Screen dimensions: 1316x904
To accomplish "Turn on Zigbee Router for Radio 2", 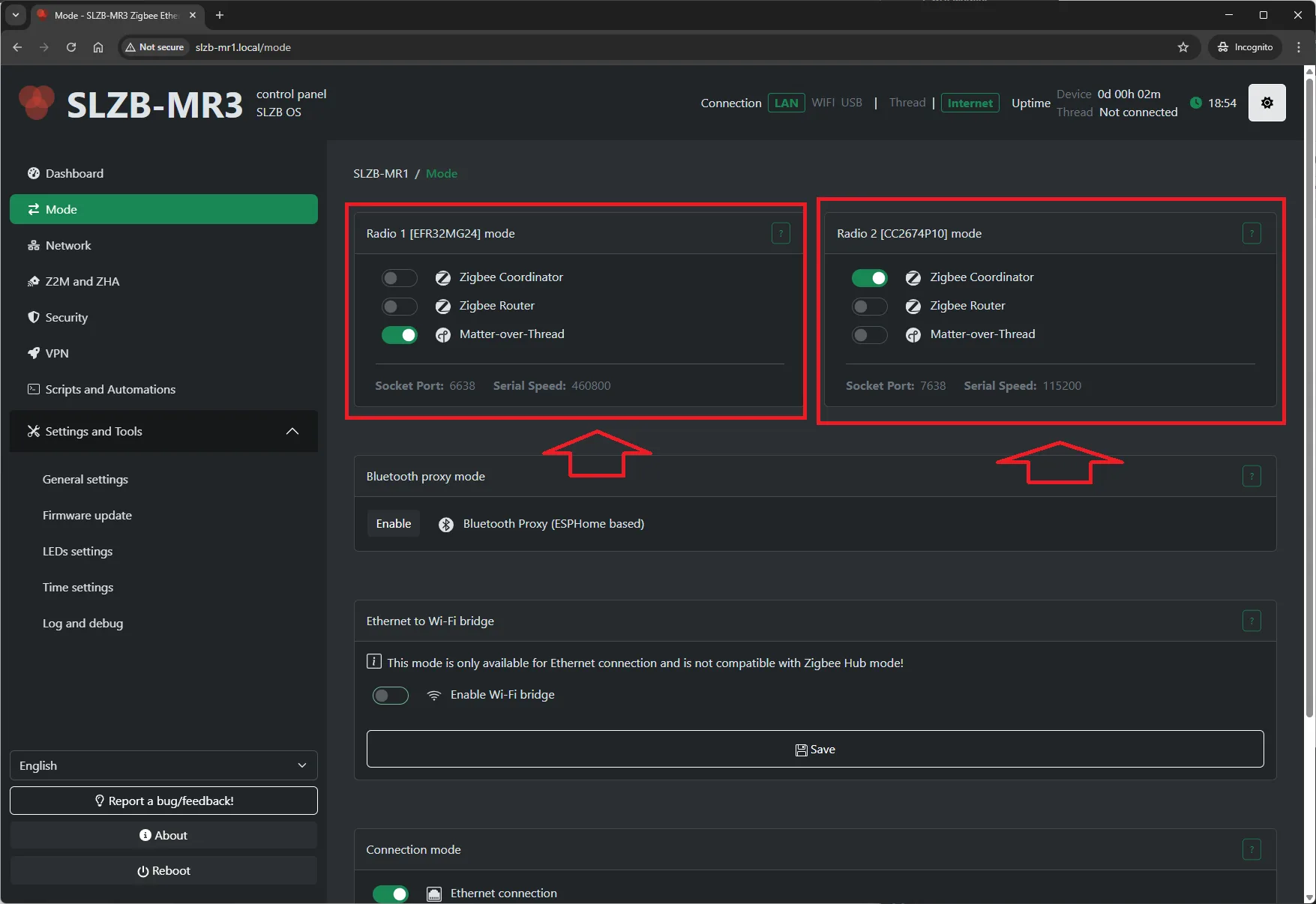I will pos(869,307).
